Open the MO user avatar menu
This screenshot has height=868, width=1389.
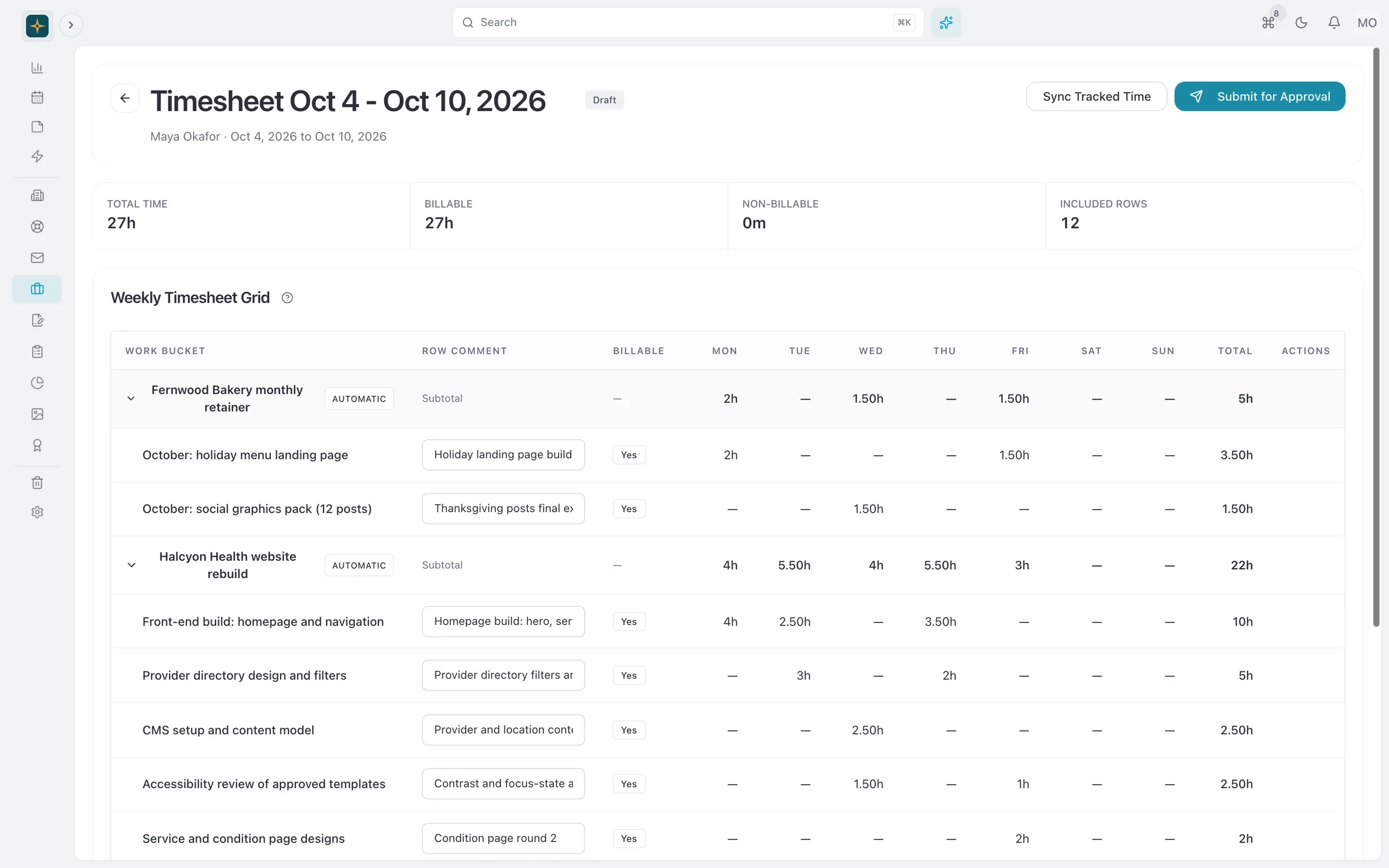pos(1367,23)
